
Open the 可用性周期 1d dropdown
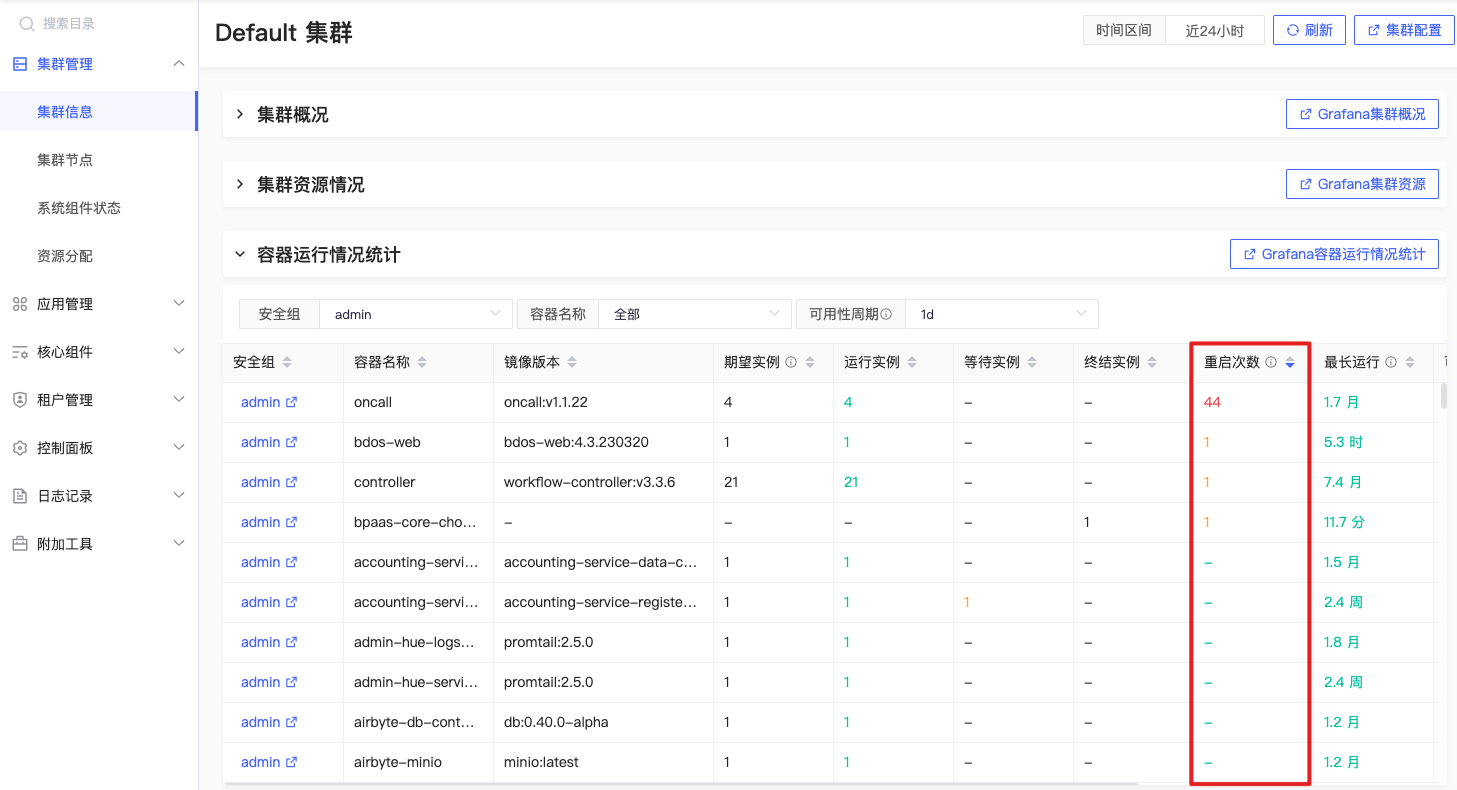(x=1001, y=314)
